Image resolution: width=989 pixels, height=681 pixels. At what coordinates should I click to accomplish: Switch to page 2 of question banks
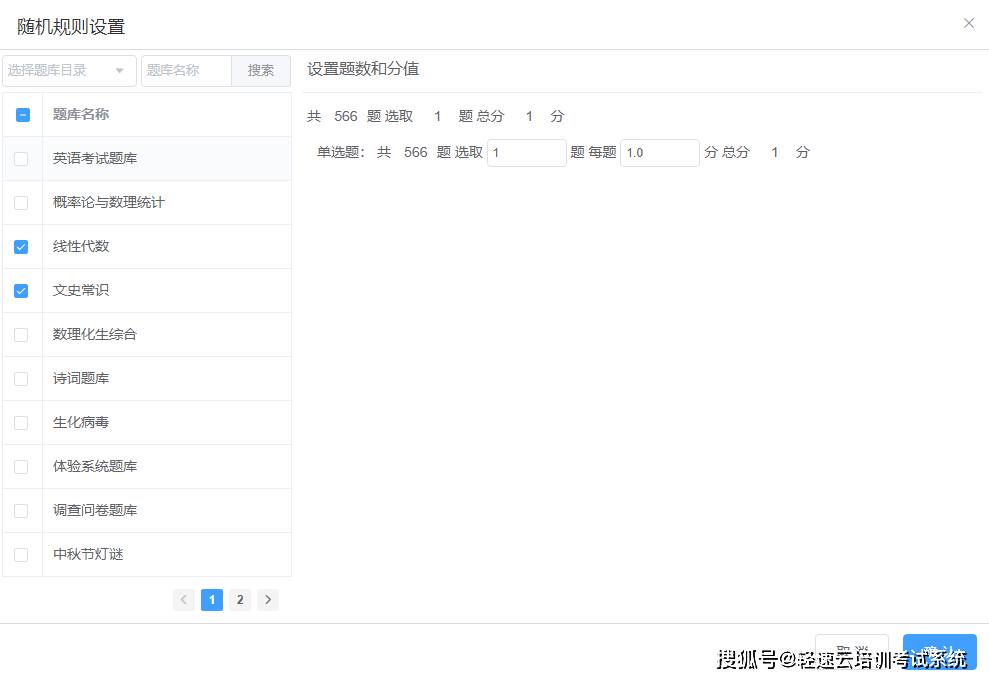click(240, 600)
